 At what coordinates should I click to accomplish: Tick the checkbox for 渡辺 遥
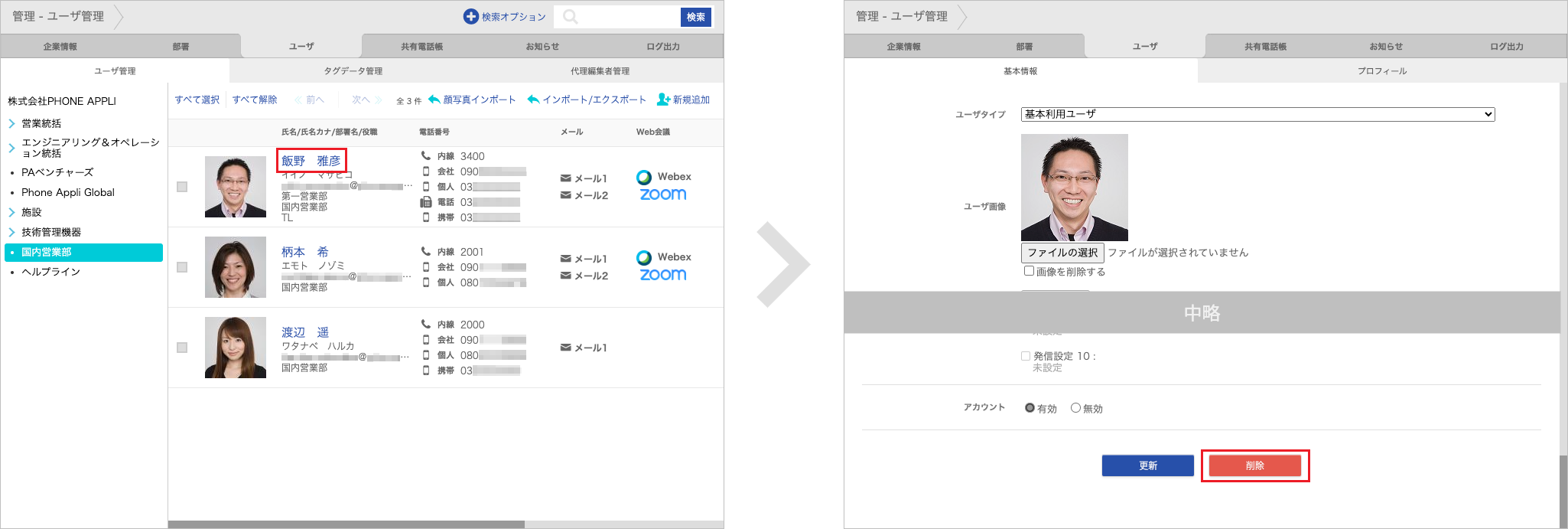[182, 348]
